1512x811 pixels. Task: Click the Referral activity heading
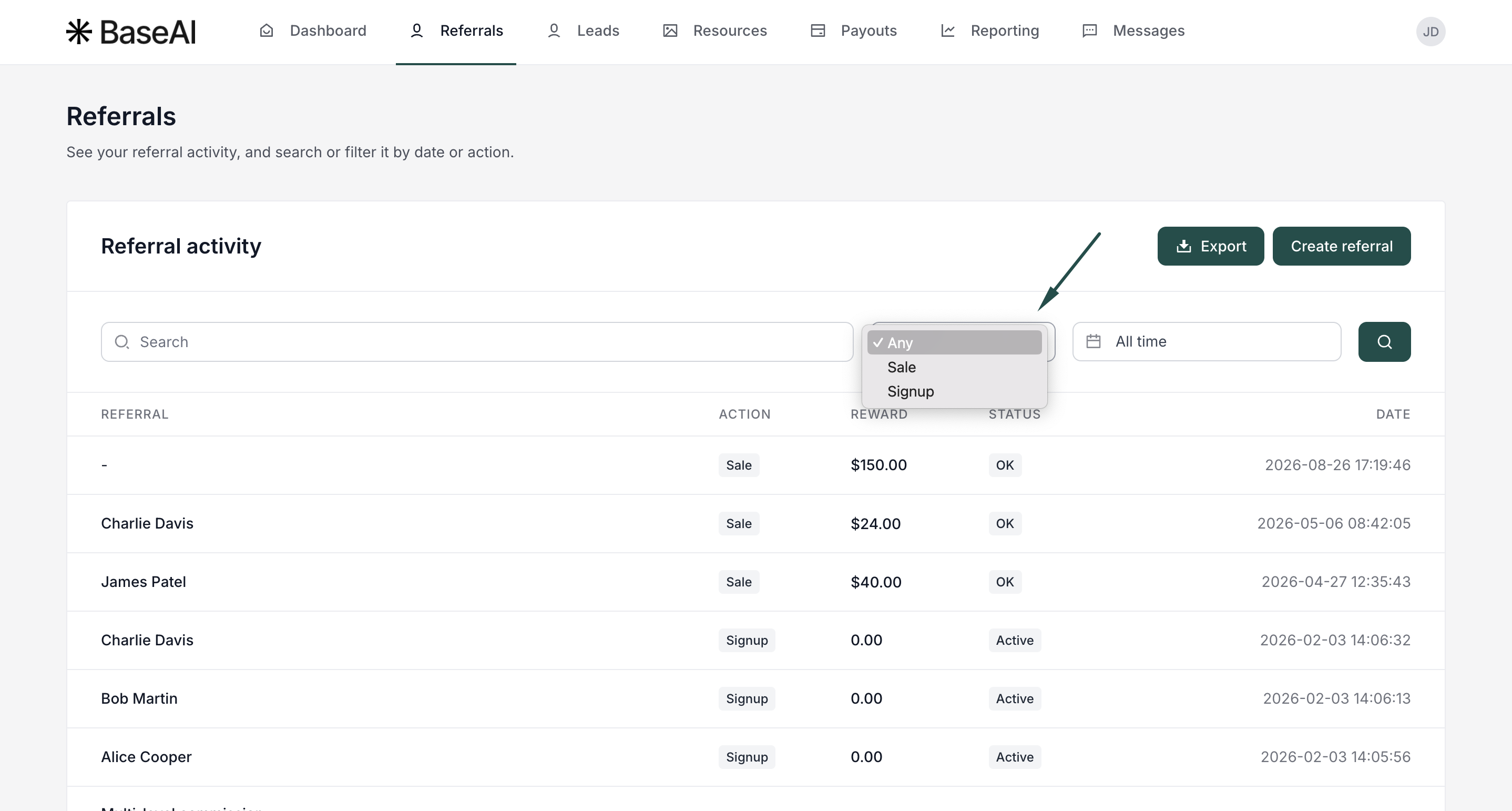181,246
